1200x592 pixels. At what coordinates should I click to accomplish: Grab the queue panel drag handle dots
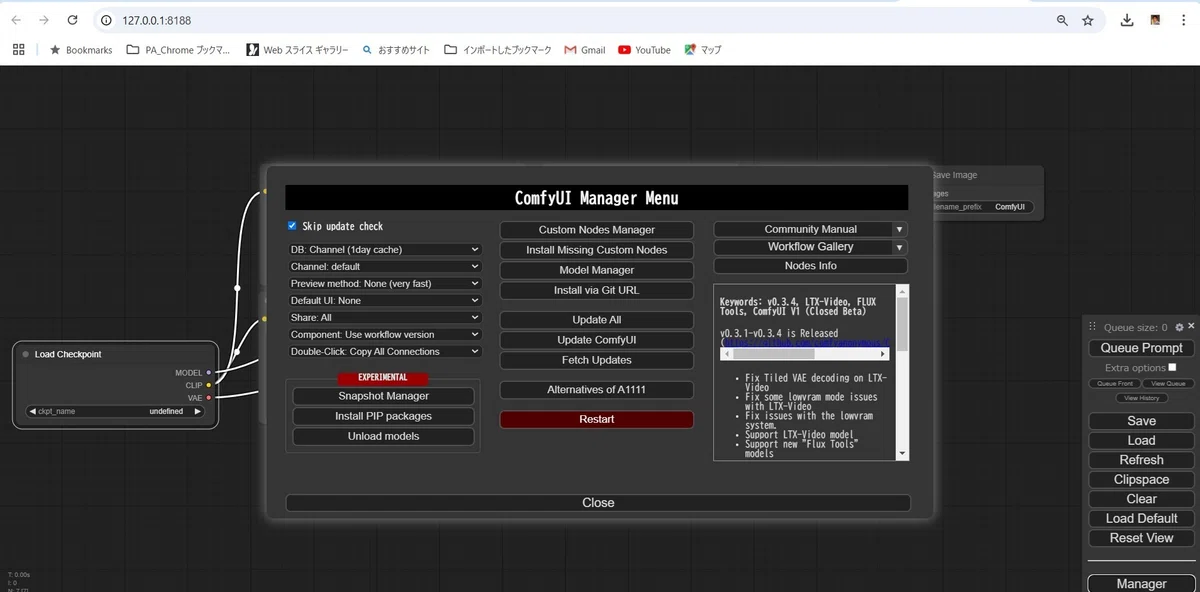pos(1093,327)
